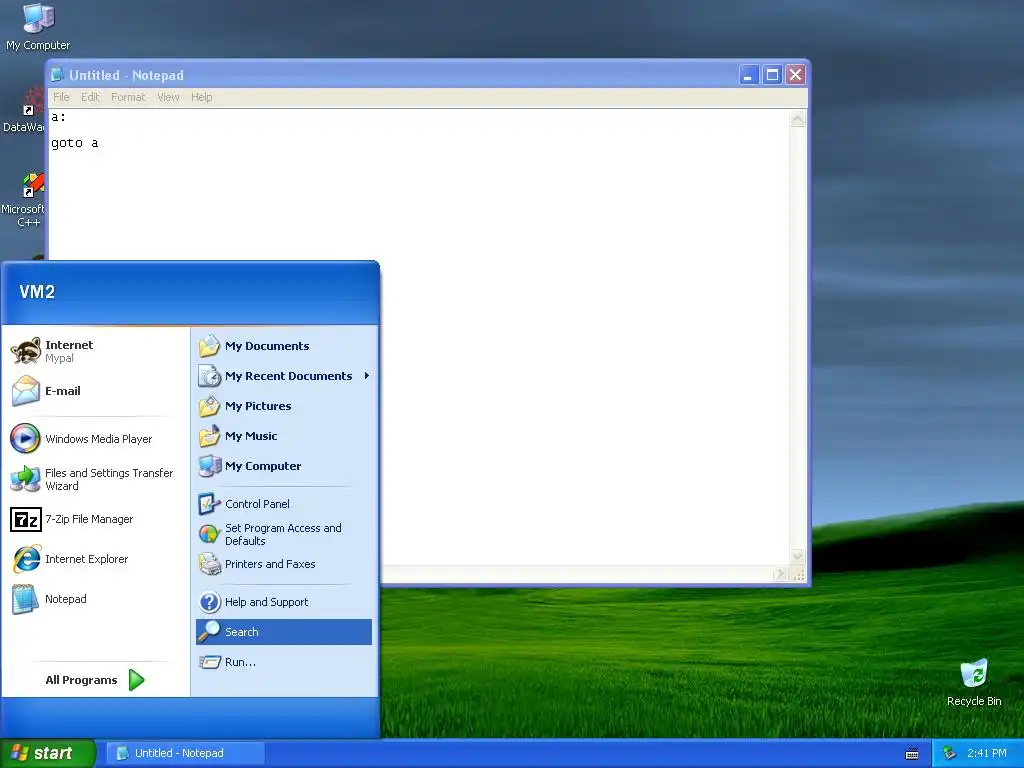1024x768 pixels.
Task: Expand My Recent Documents submenu
Action: 283,376
